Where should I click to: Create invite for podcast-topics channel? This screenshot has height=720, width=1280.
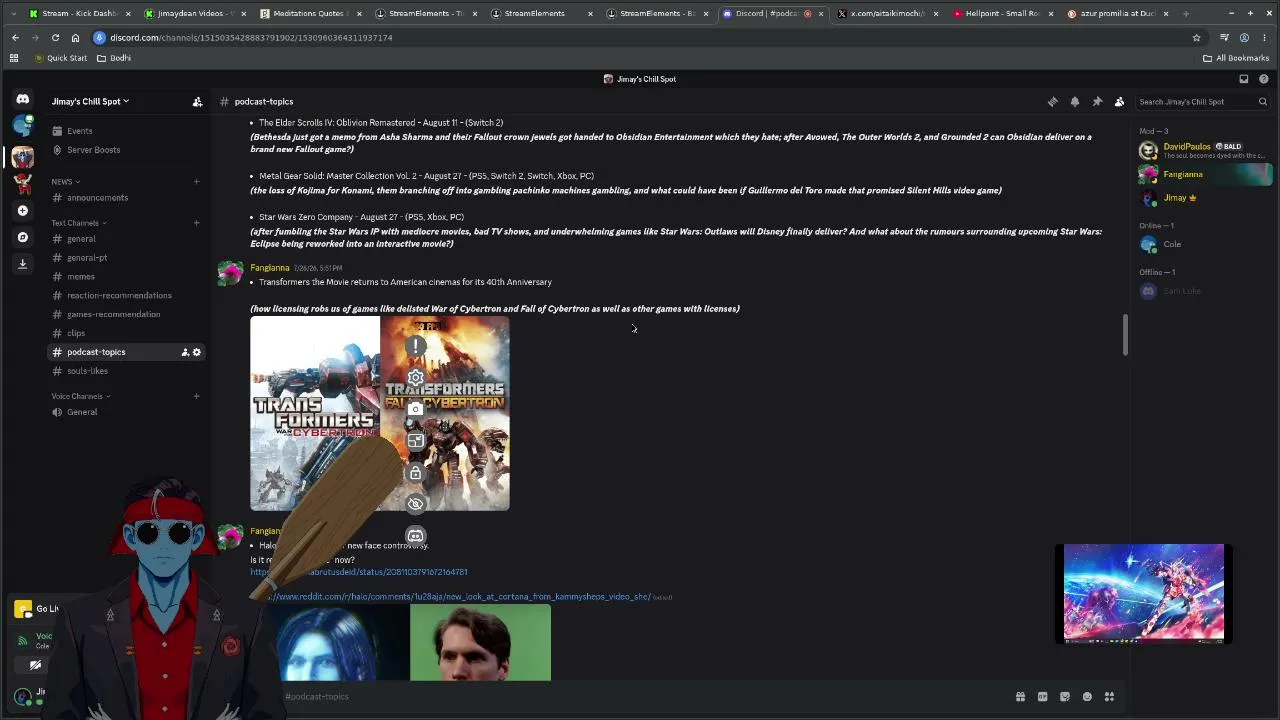pos(185,352)
